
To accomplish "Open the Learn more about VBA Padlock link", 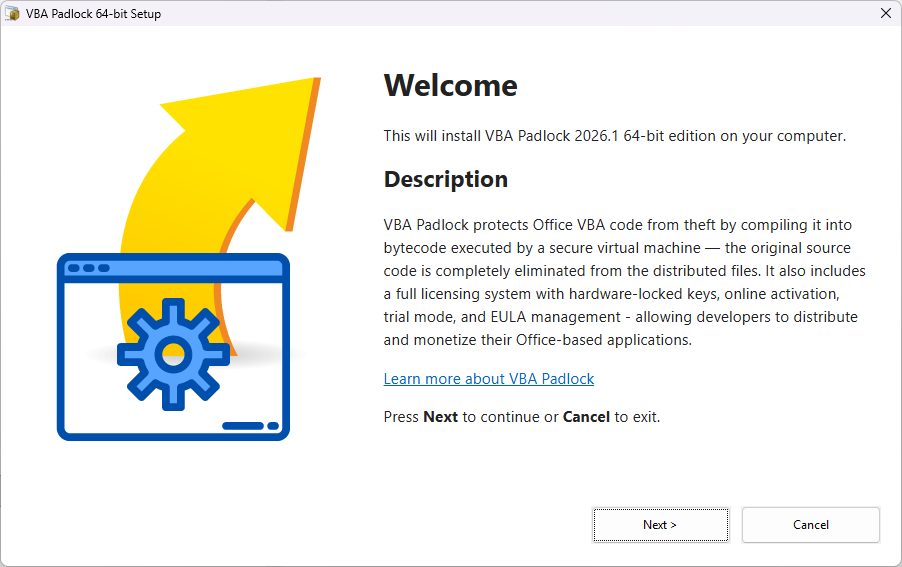I will tap(488, 379).
